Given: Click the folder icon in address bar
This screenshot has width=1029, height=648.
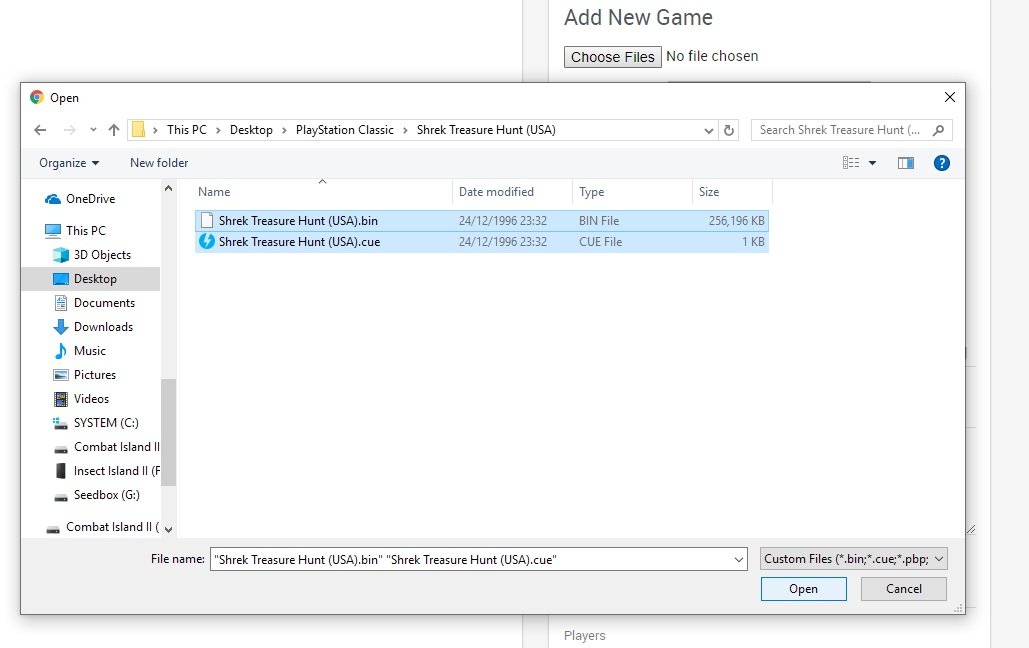Looking at the screenshot, I should point(138,129).
